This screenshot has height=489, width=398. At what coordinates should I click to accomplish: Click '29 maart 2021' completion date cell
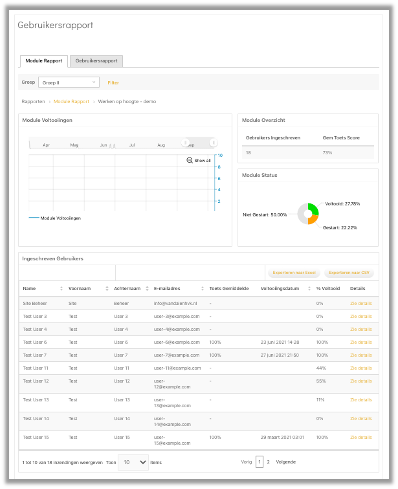[282, 437]
